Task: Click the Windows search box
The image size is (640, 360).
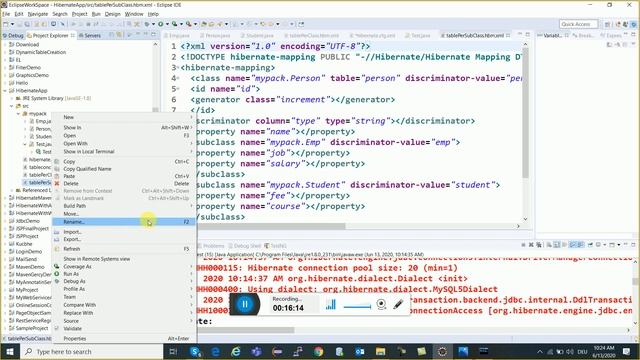Action: pos(91,351)
